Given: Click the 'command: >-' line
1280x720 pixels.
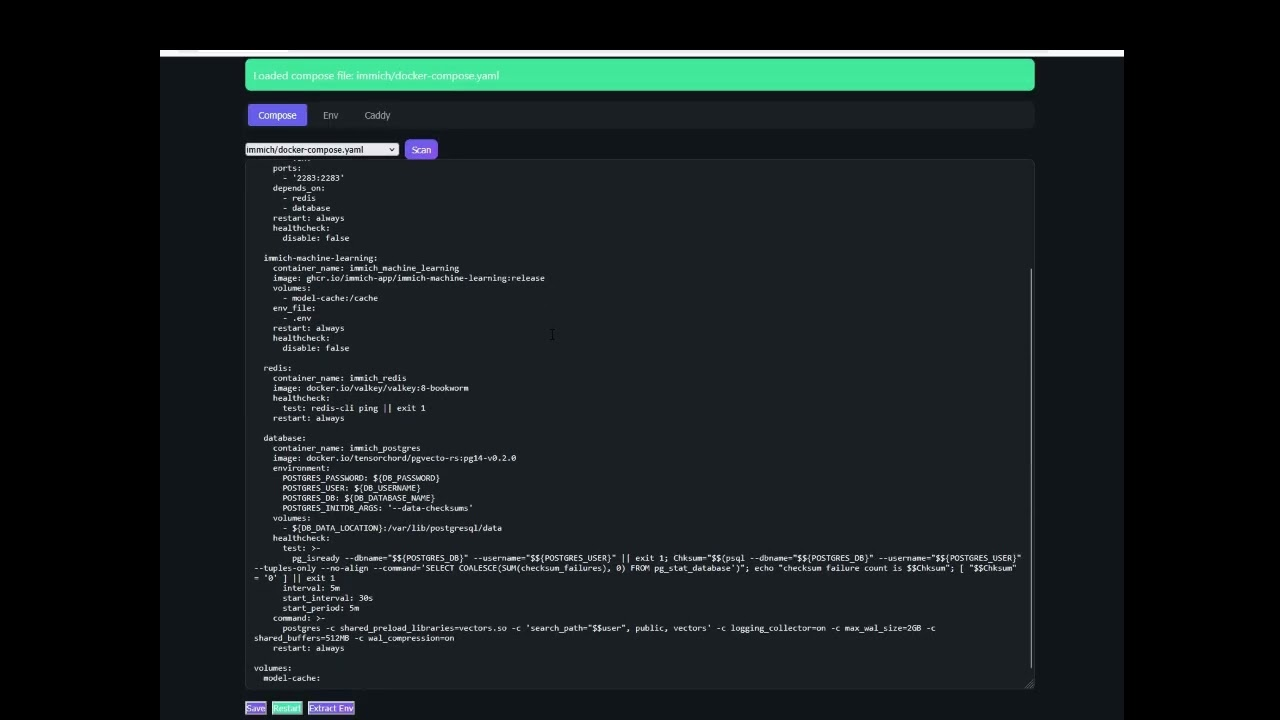Looking at the screenshot, I should (299, 618).
